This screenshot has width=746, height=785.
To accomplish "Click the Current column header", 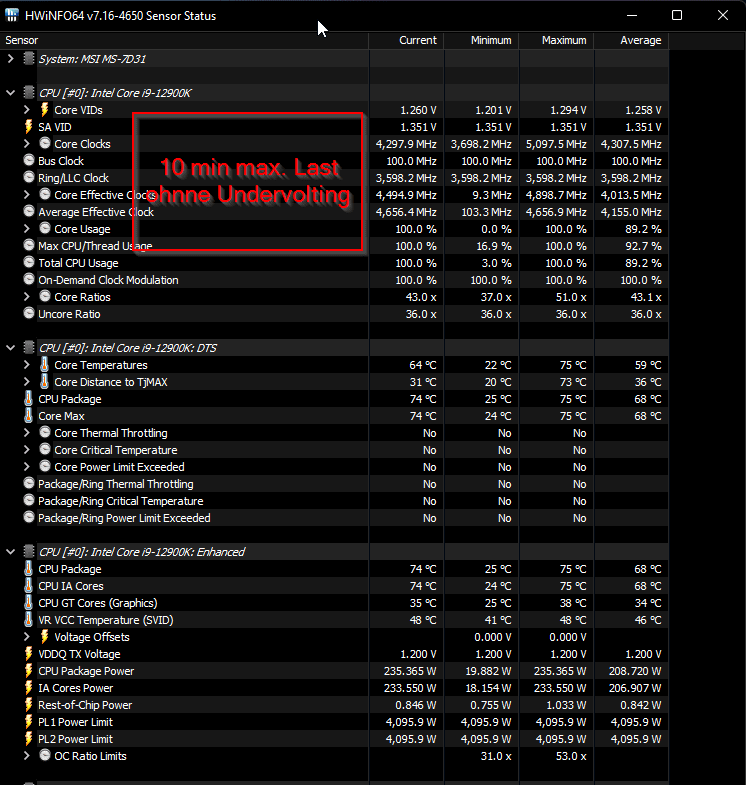I will pyautogui.click(x=407, y=40).
